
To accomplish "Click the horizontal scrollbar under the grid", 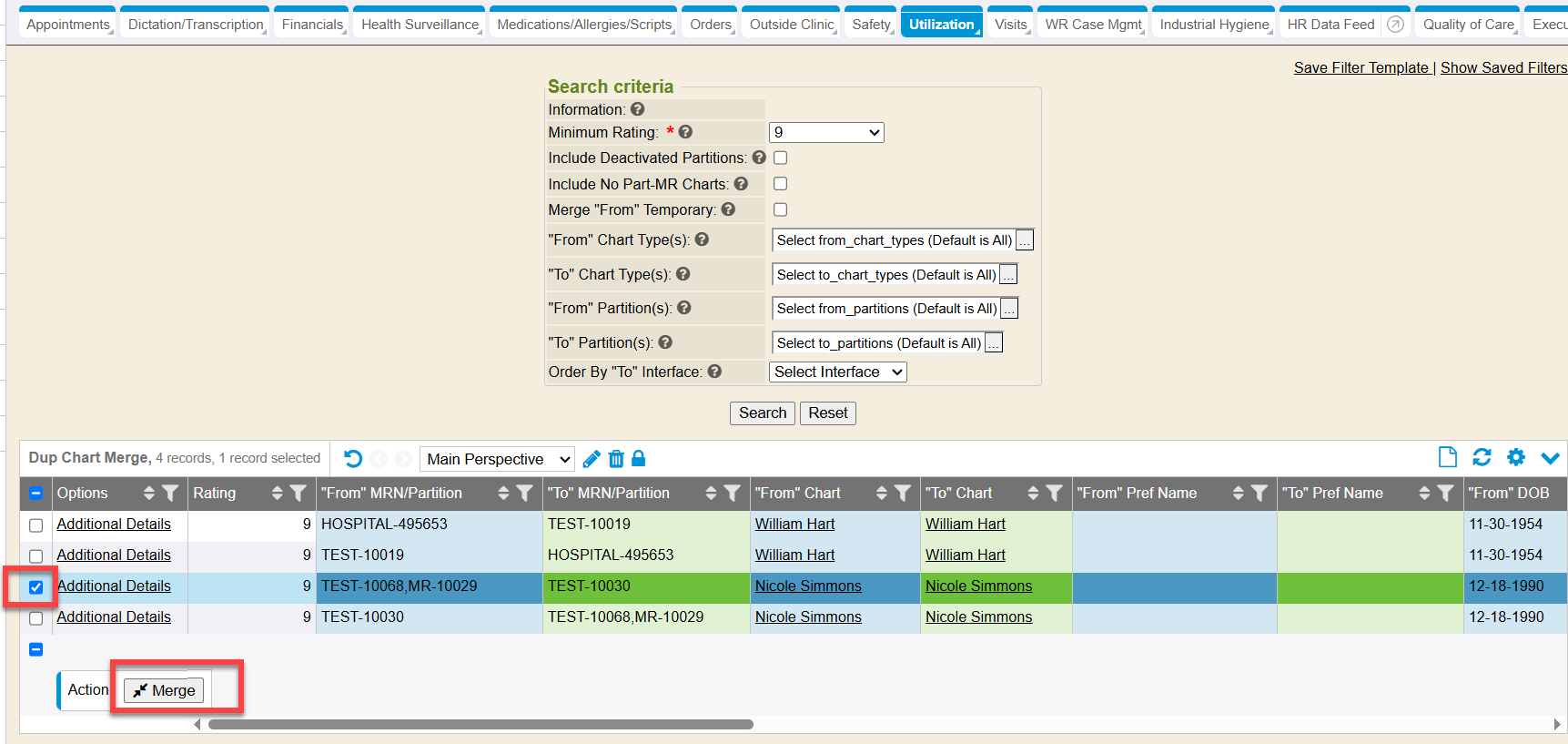I will click(481, 725).
